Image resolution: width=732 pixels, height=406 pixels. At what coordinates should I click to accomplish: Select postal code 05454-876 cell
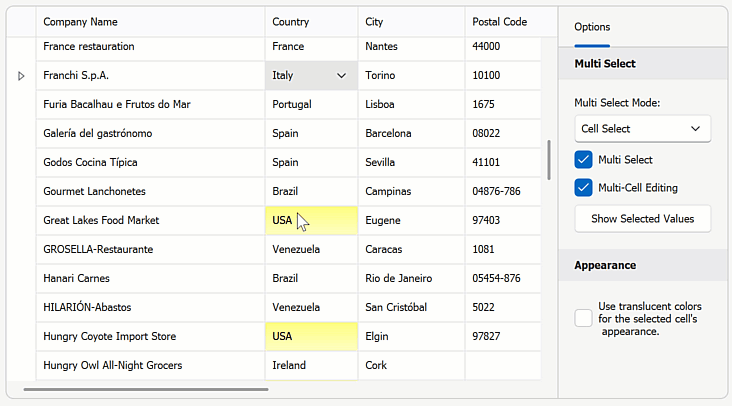tap(503, 278)
